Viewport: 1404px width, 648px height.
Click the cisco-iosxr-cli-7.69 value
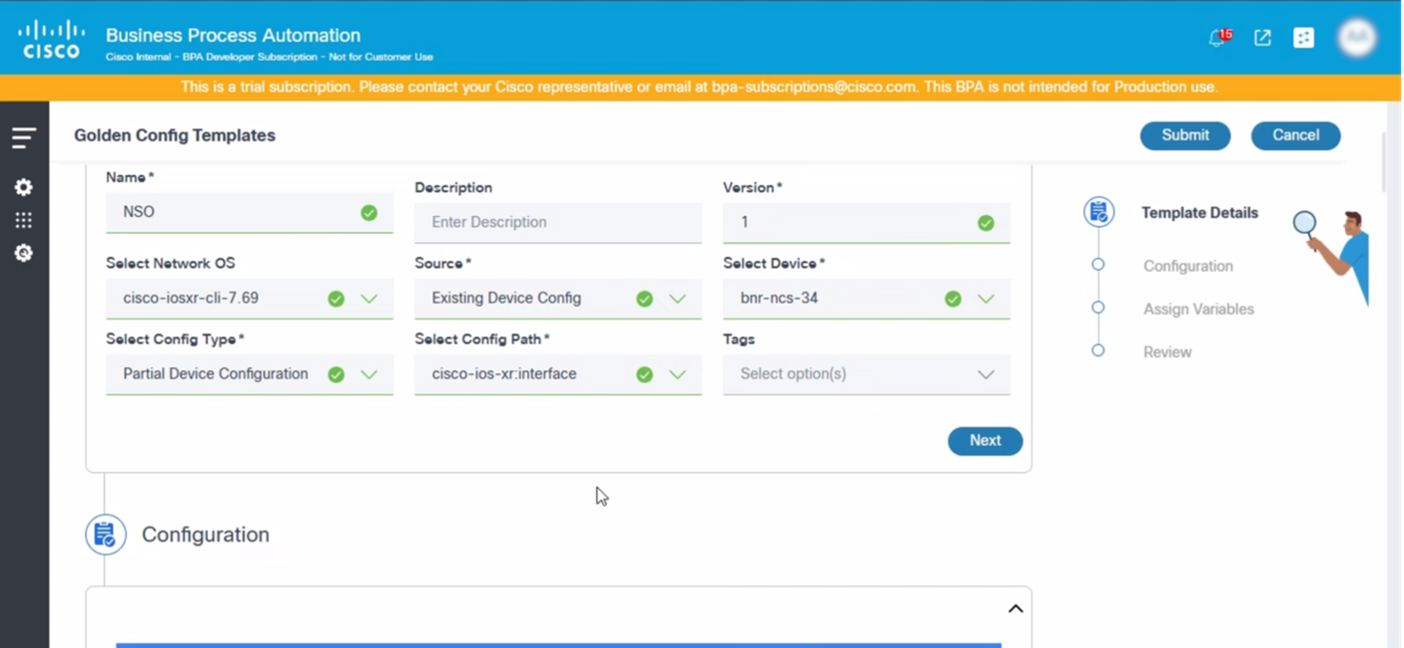tap(191, 298)
